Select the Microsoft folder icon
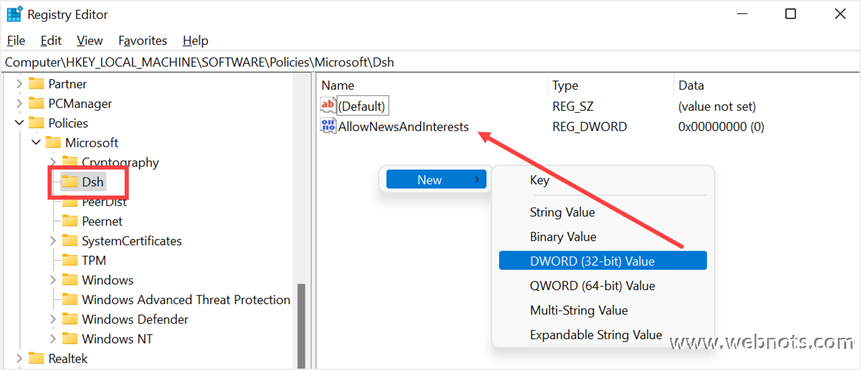Viewport: 861px width, 370px height. 53,143
